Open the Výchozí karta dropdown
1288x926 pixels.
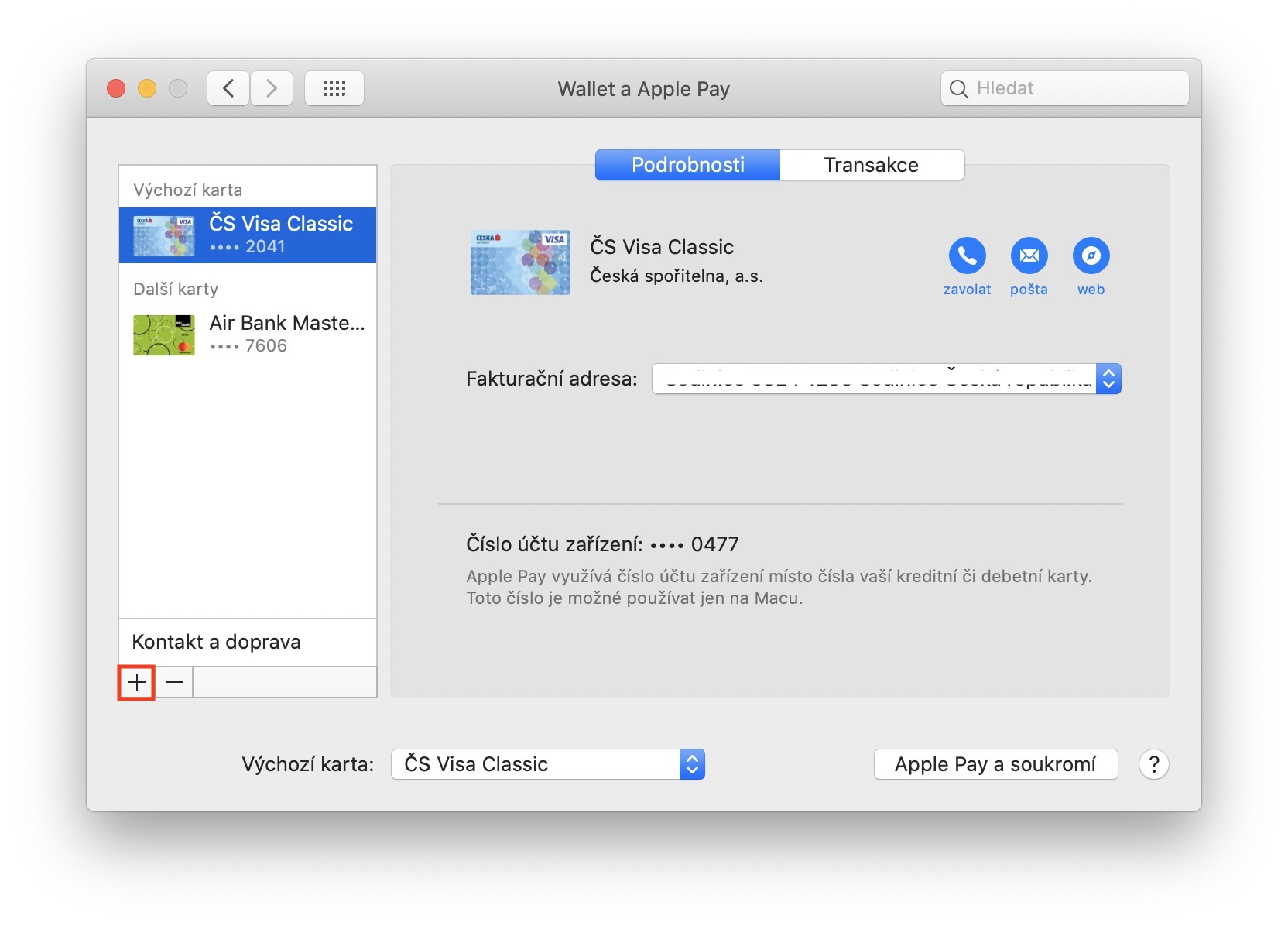click(548, 764)
